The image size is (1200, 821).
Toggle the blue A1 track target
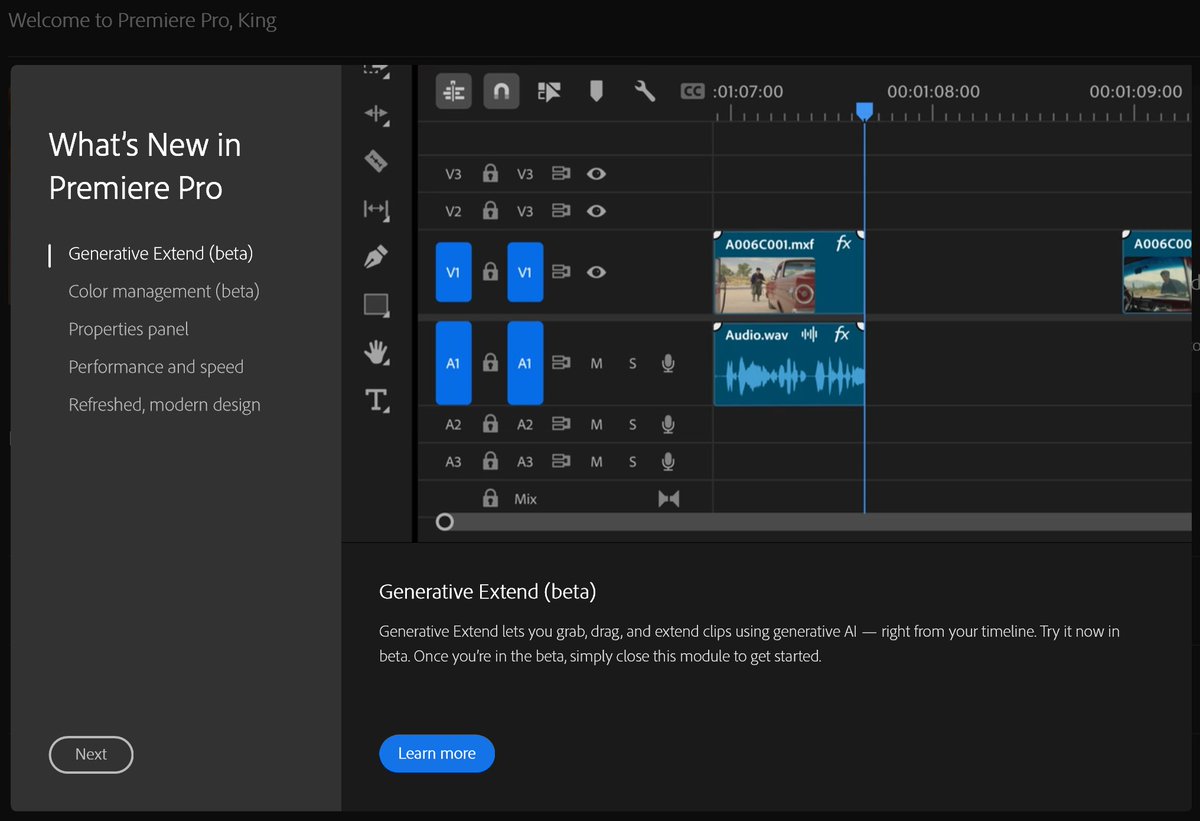click(x=525, y=363)
